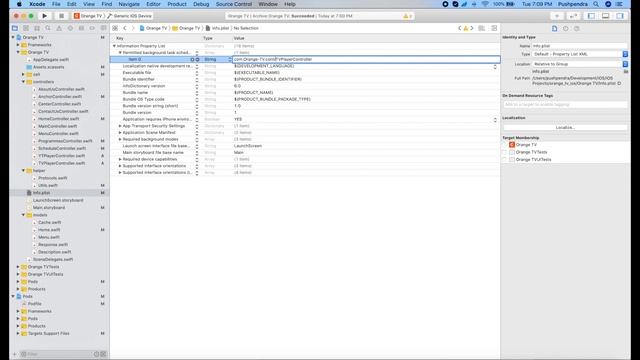Open the Report navigator
Image resolution: width=640 pixels, height=360 pixels.
point(103,28)
